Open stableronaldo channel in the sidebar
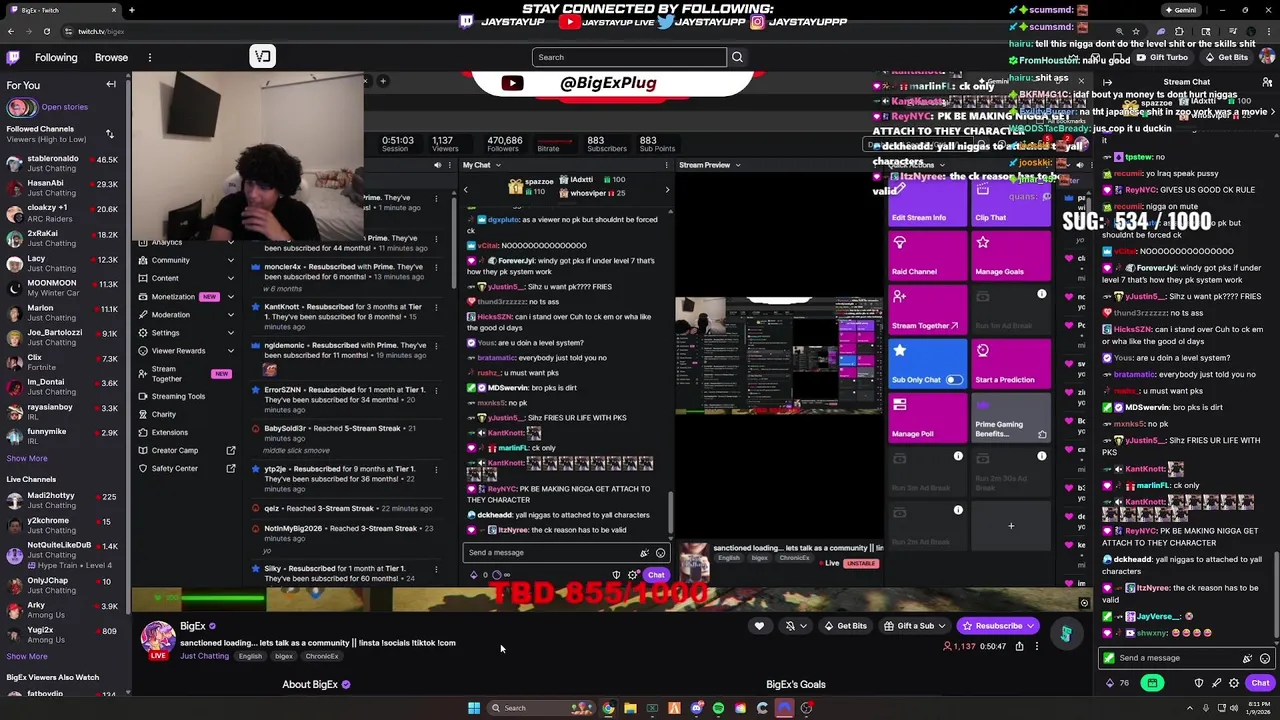The image size is (1280, 720). [x=64, y=163]
